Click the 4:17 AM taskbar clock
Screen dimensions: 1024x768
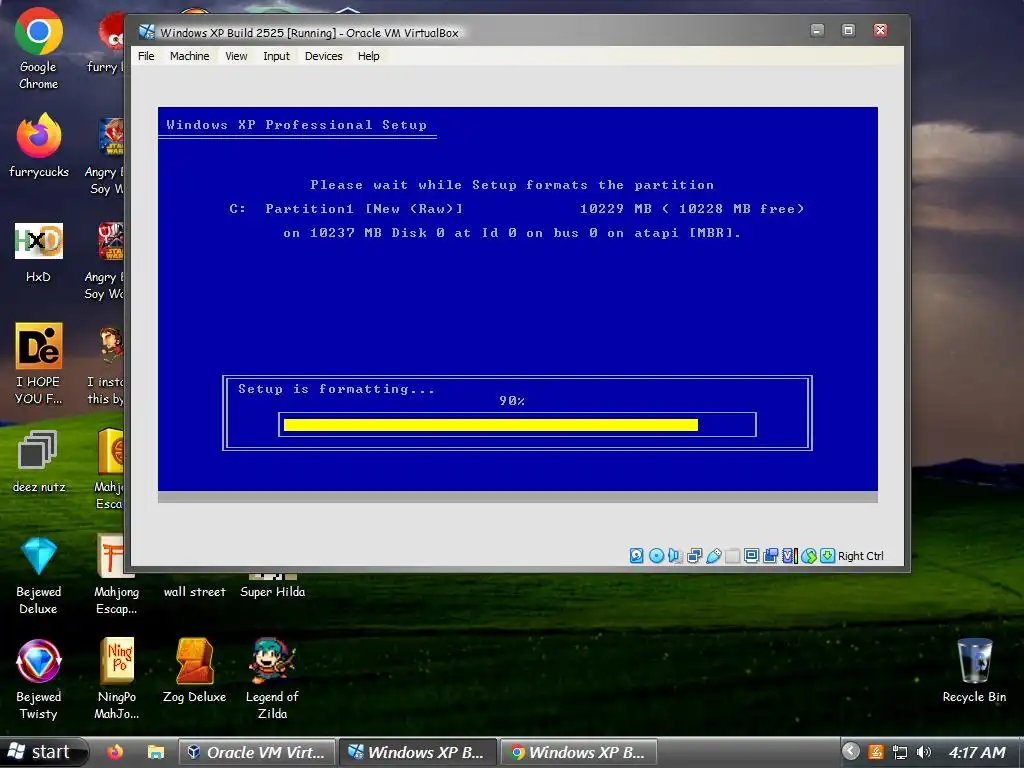point(977,752)
